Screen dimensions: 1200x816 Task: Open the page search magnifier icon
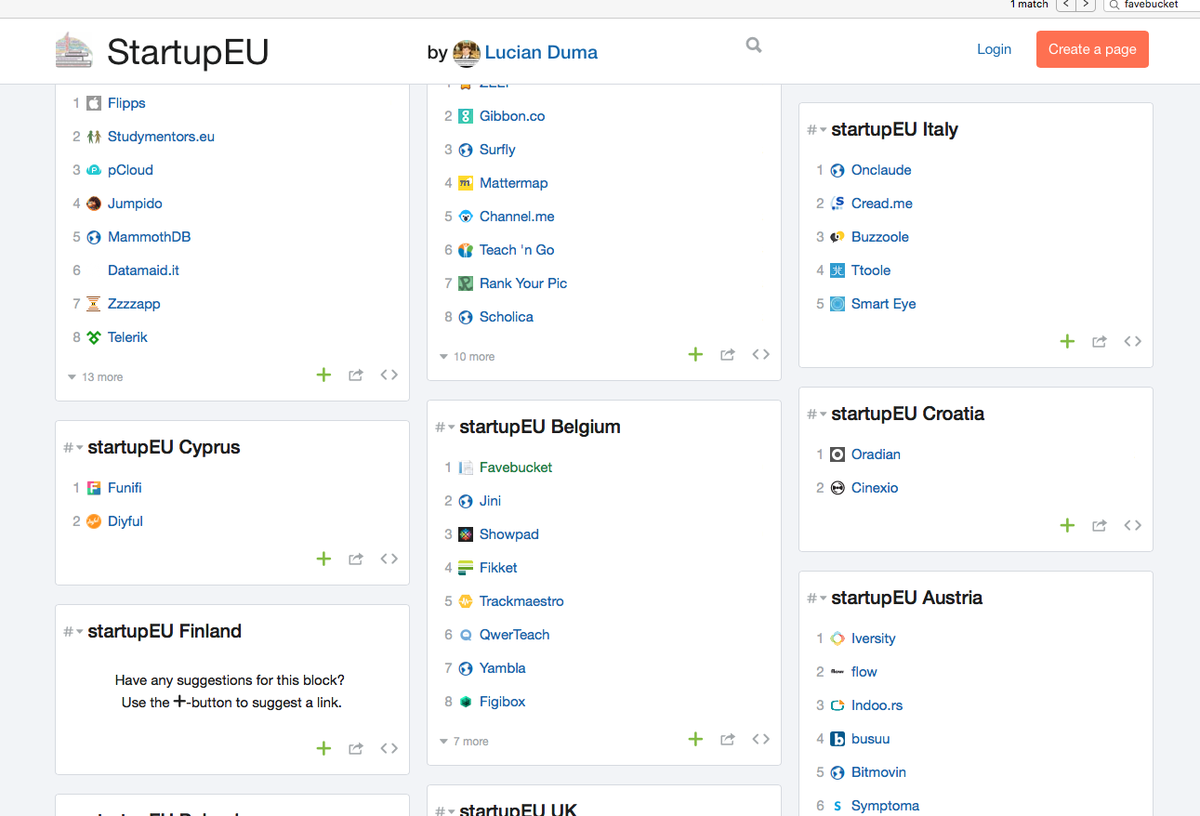pos(754,45)
